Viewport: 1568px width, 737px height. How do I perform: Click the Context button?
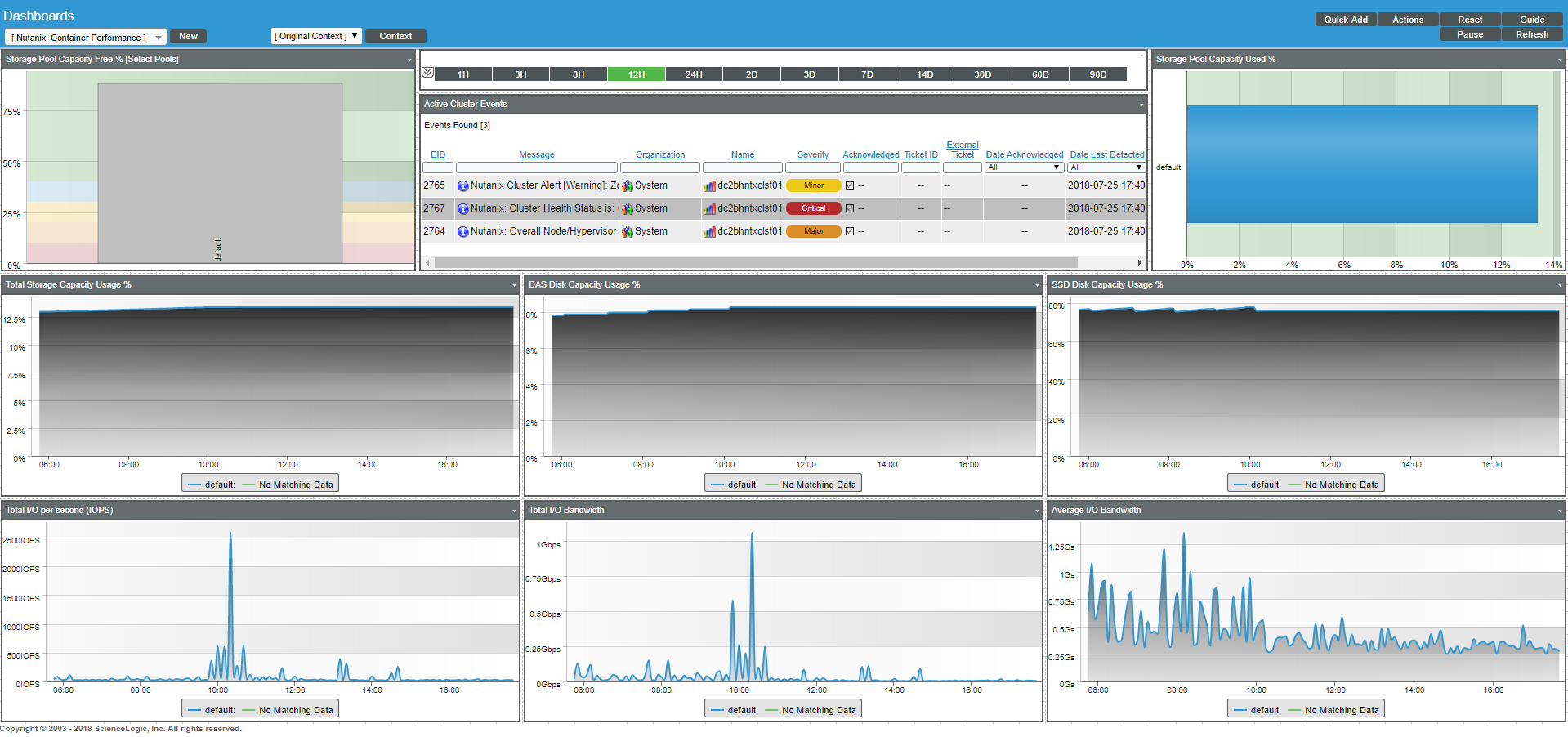(x=395, y=36)
